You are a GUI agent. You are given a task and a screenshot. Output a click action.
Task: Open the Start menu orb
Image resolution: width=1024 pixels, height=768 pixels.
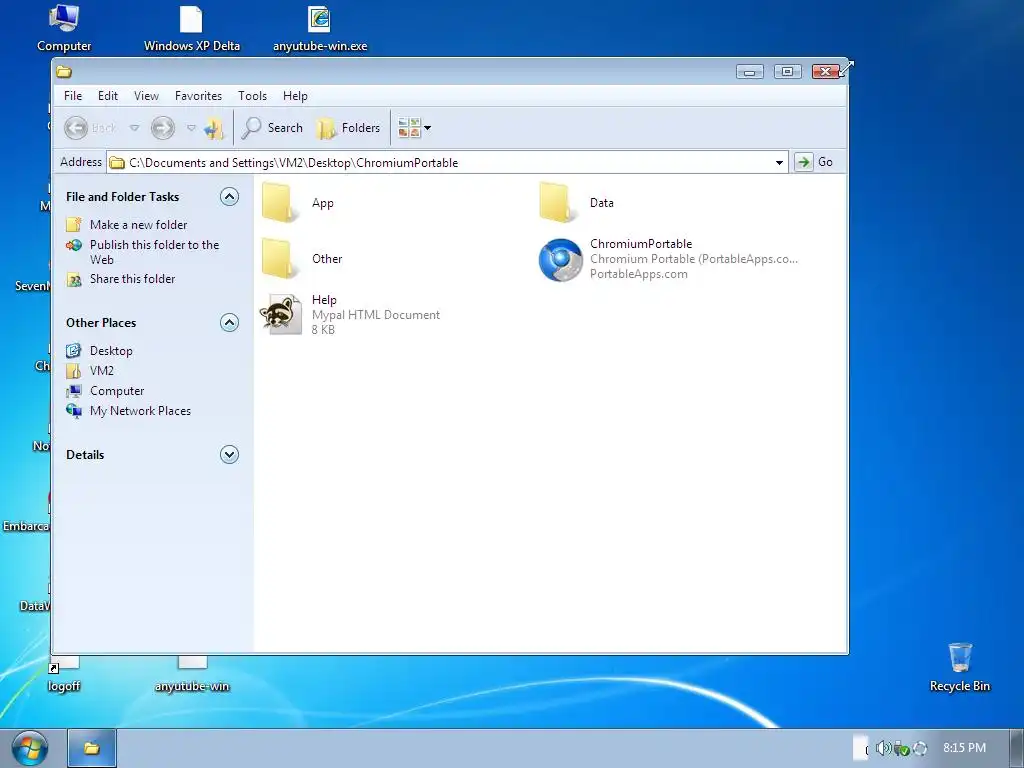tap(30, 748)
